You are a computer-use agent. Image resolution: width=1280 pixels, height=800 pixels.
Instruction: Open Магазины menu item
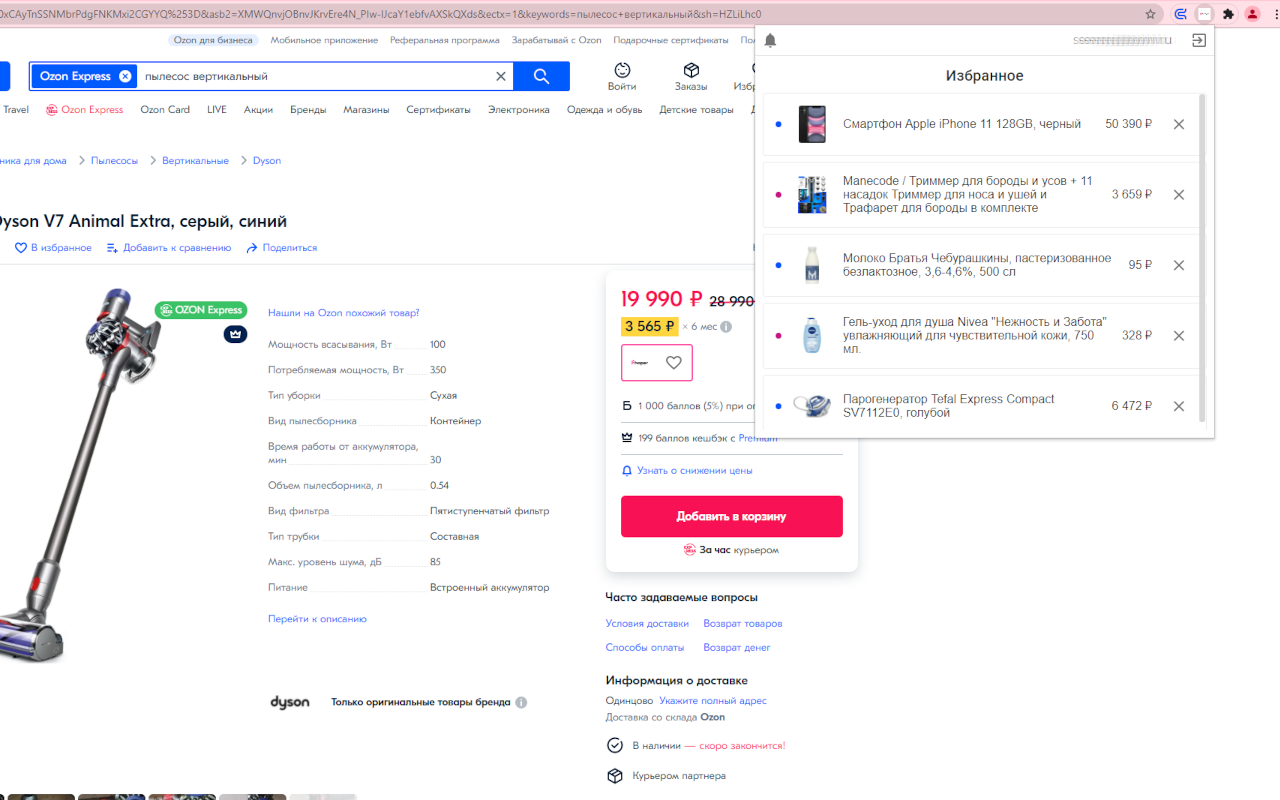pos(366,110)
